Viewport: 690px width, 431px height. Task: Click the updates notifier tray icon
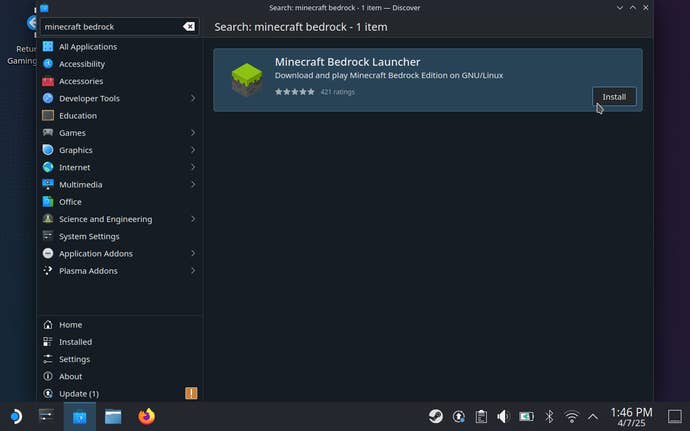459,416
